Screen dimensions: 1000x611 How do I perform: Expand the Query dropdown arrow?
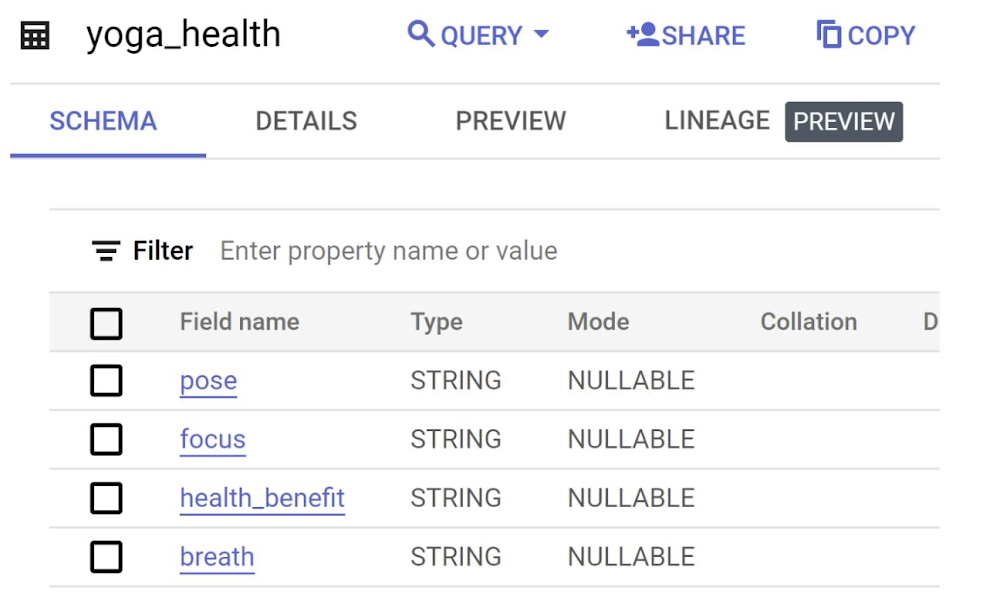click(542, 35)
